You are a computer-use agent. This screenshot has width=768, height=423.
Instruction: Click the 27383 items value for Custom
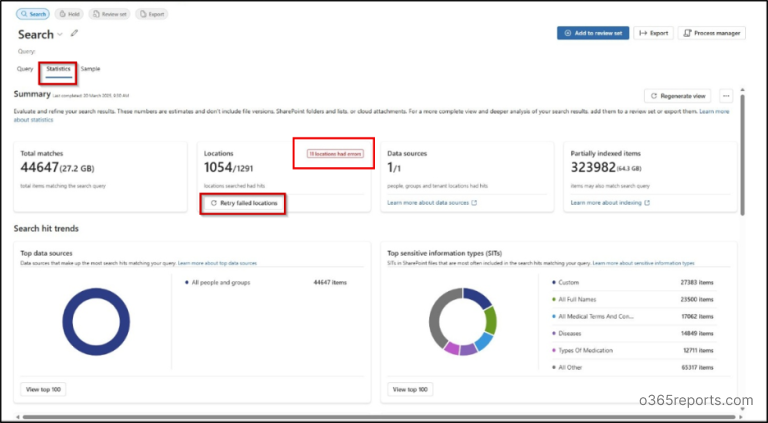(x=697, y=282)
